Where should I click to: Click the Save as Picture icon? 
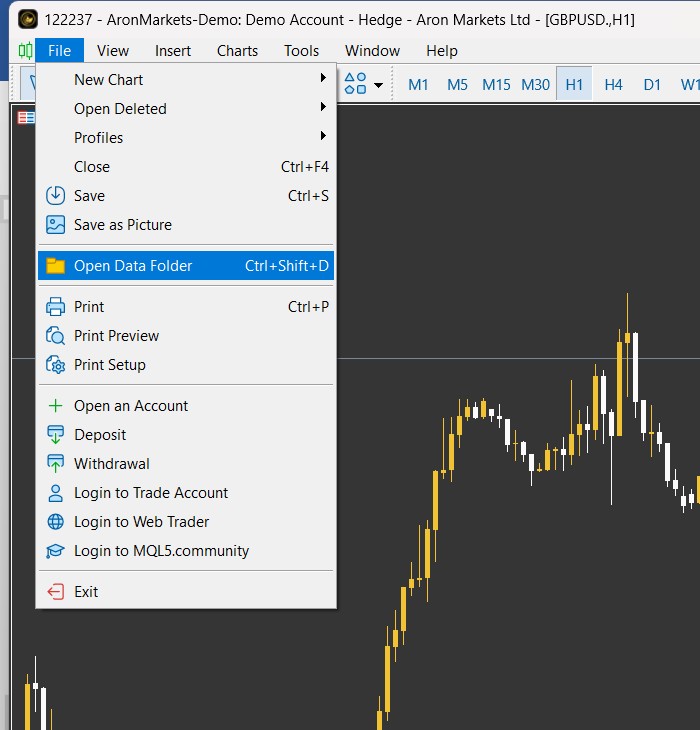(56, 225)
